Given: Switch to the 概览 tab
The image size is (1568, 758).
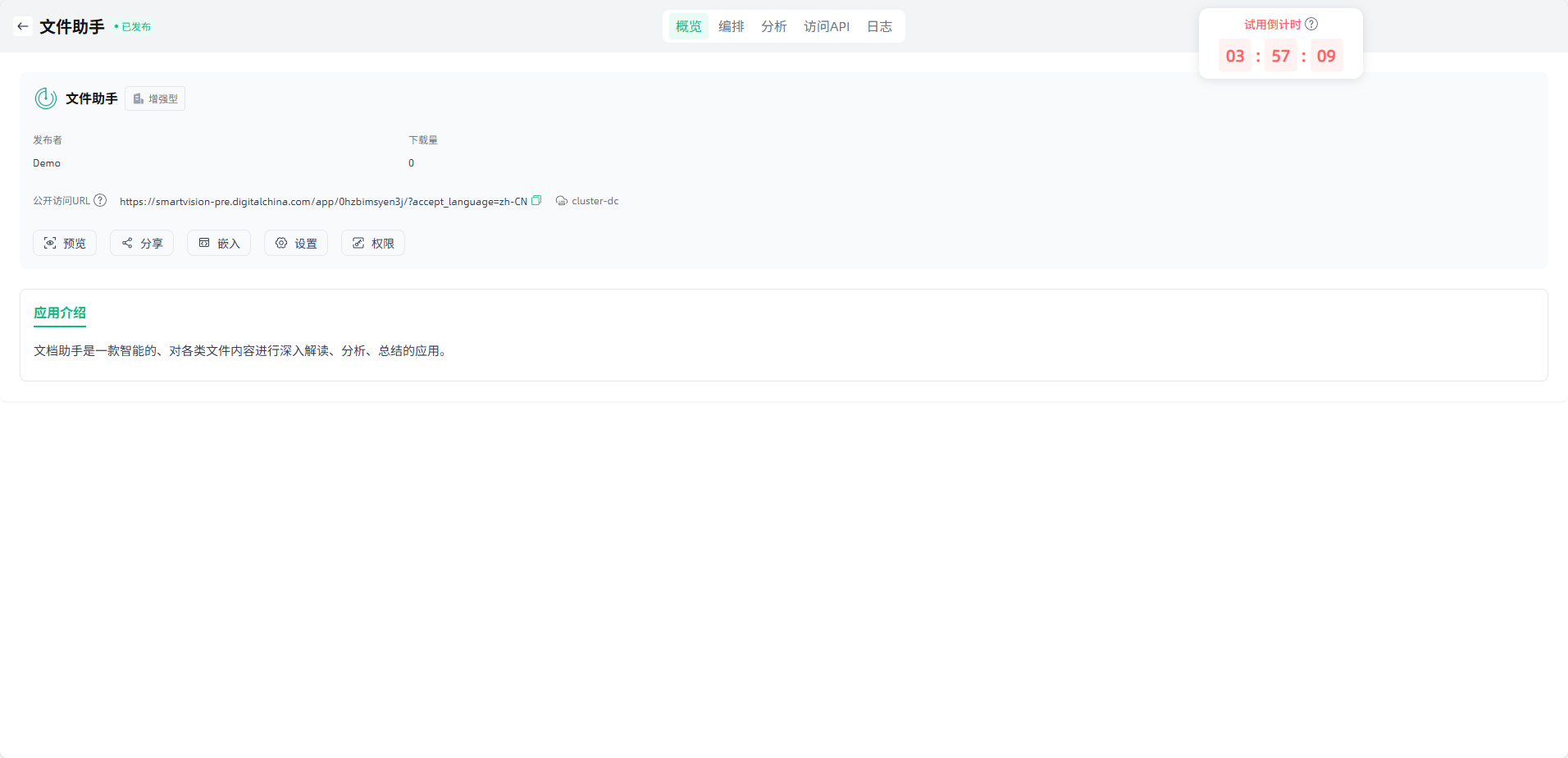Looking at the screenshot, I should [688, 26].
